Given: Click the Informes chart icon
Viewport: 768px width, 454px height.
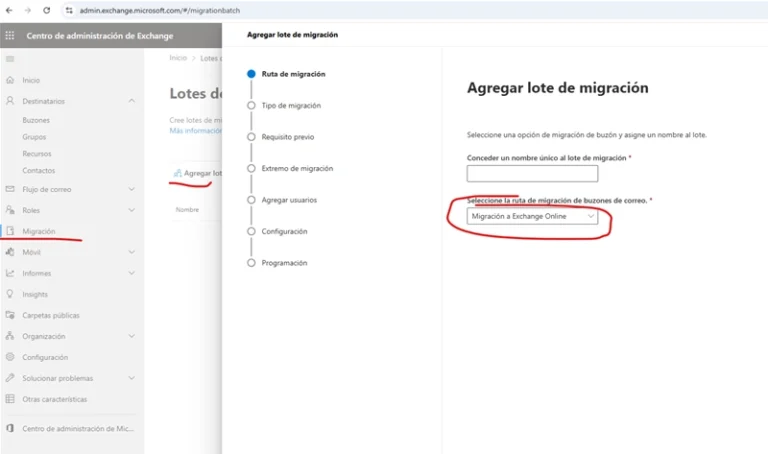Looking at the screenshot, I should [10, 273].
